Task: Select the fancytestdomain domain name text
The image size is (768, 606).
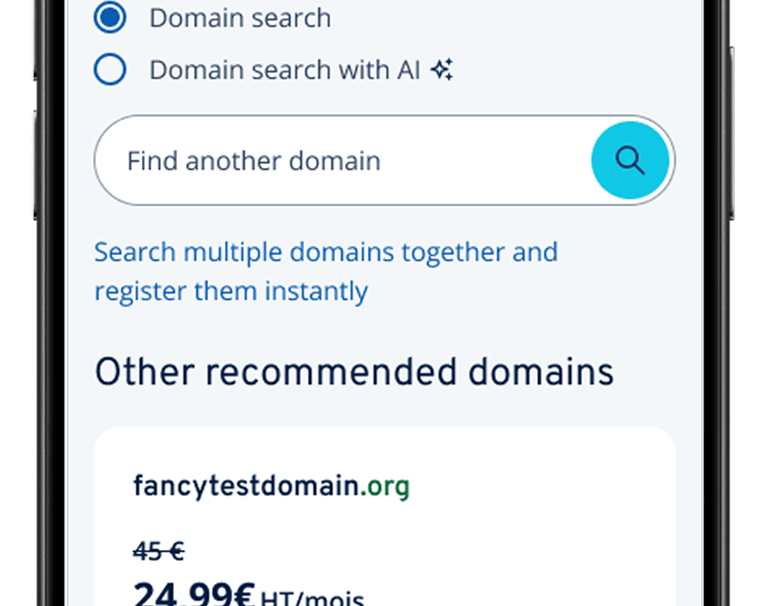Action: pos(245,487)
